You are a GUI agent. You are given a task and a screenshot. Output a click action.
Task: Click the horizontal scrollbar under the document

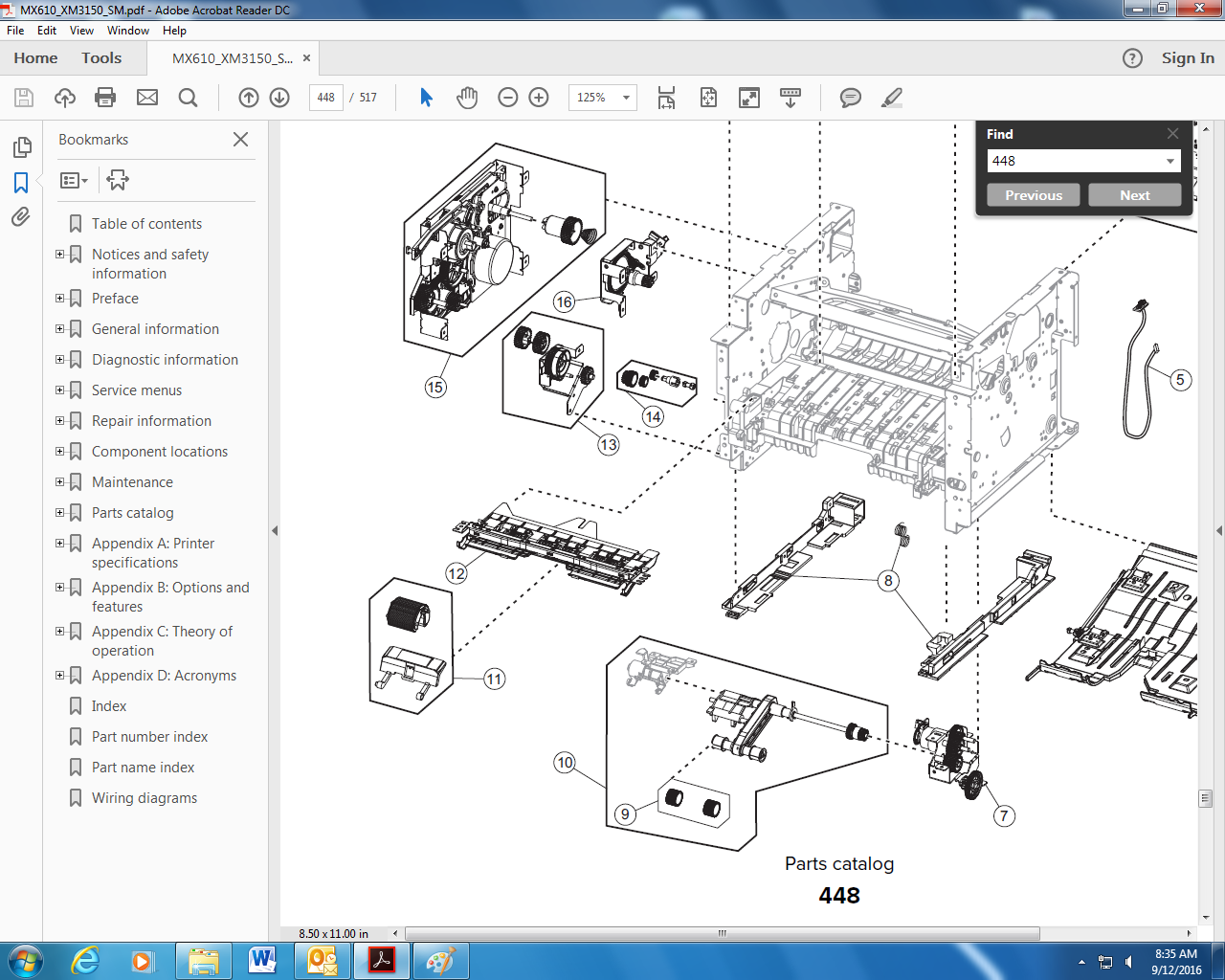pyautogui.click(x=723, y=933)
